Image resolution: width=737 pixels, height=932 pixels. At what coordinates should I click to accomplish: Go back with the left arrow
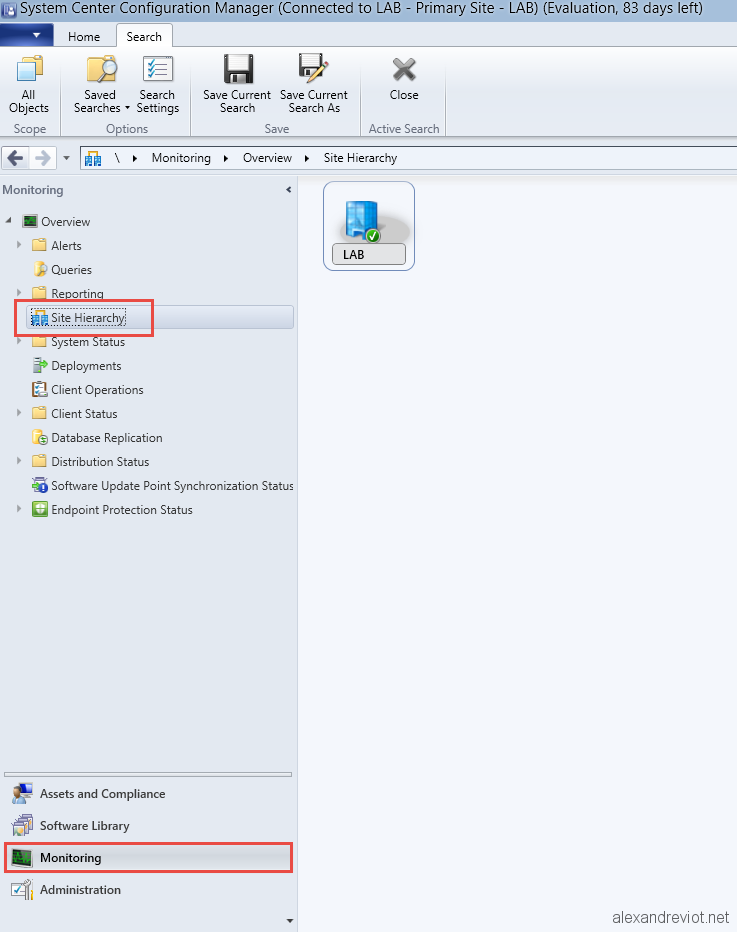click(x=16, y=158)
